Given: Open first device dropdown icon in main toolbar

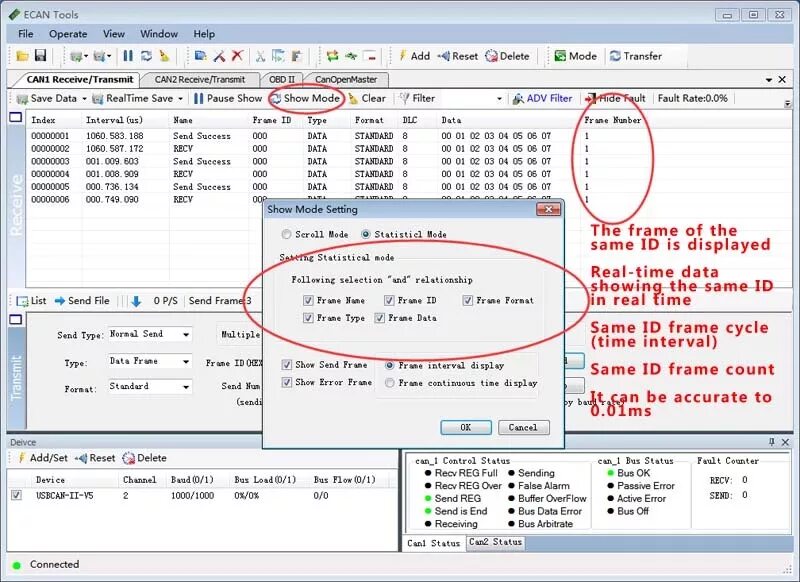Looking at the screenshot, I should tap(80, 56).
